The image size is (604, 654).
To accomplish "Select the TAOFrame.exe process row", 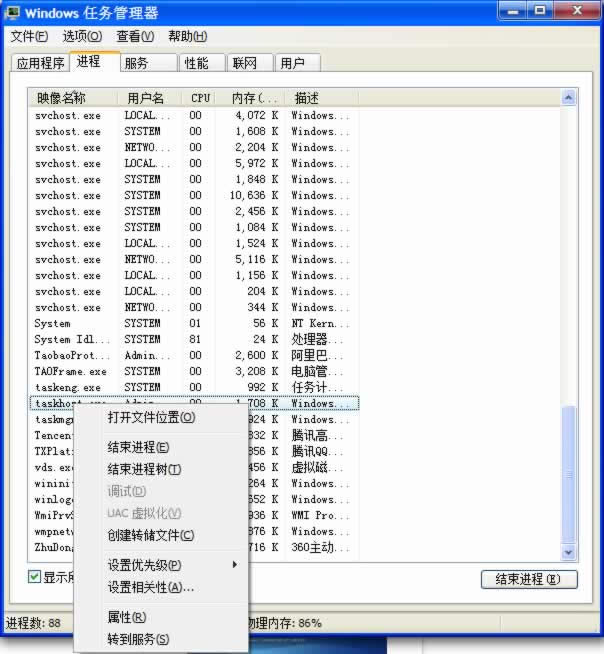I will (194, 372).
